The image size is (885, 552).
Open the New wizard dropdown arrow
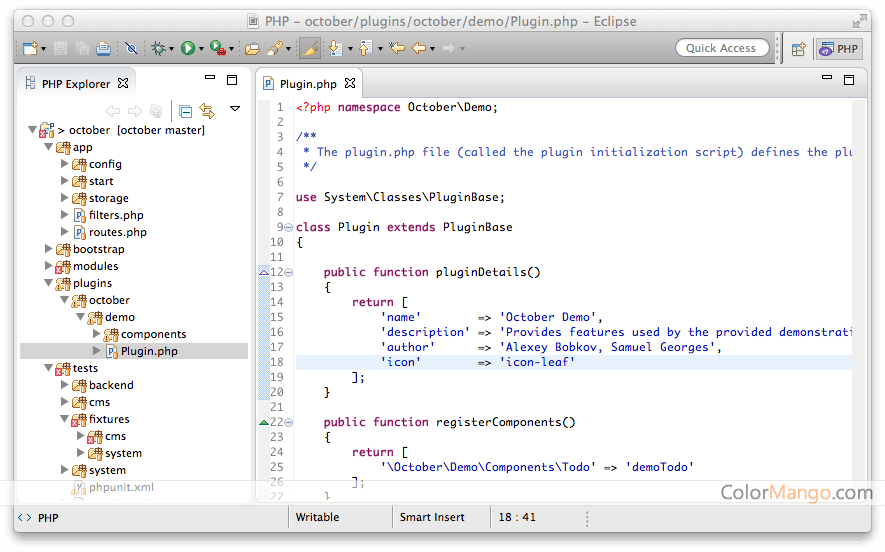43,49
